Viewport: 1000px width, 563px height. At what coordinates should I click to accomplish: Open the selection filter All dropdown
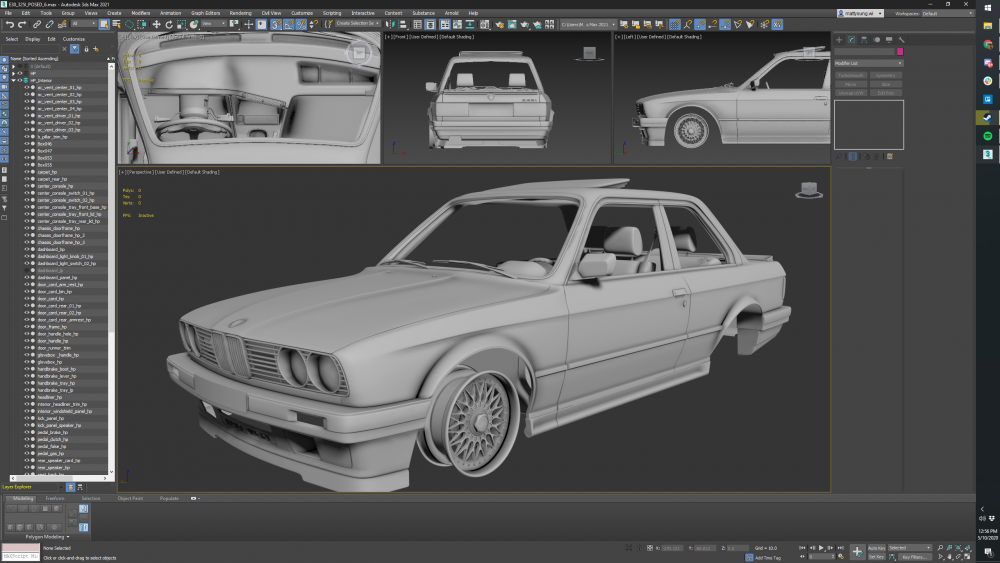[83, 24]
